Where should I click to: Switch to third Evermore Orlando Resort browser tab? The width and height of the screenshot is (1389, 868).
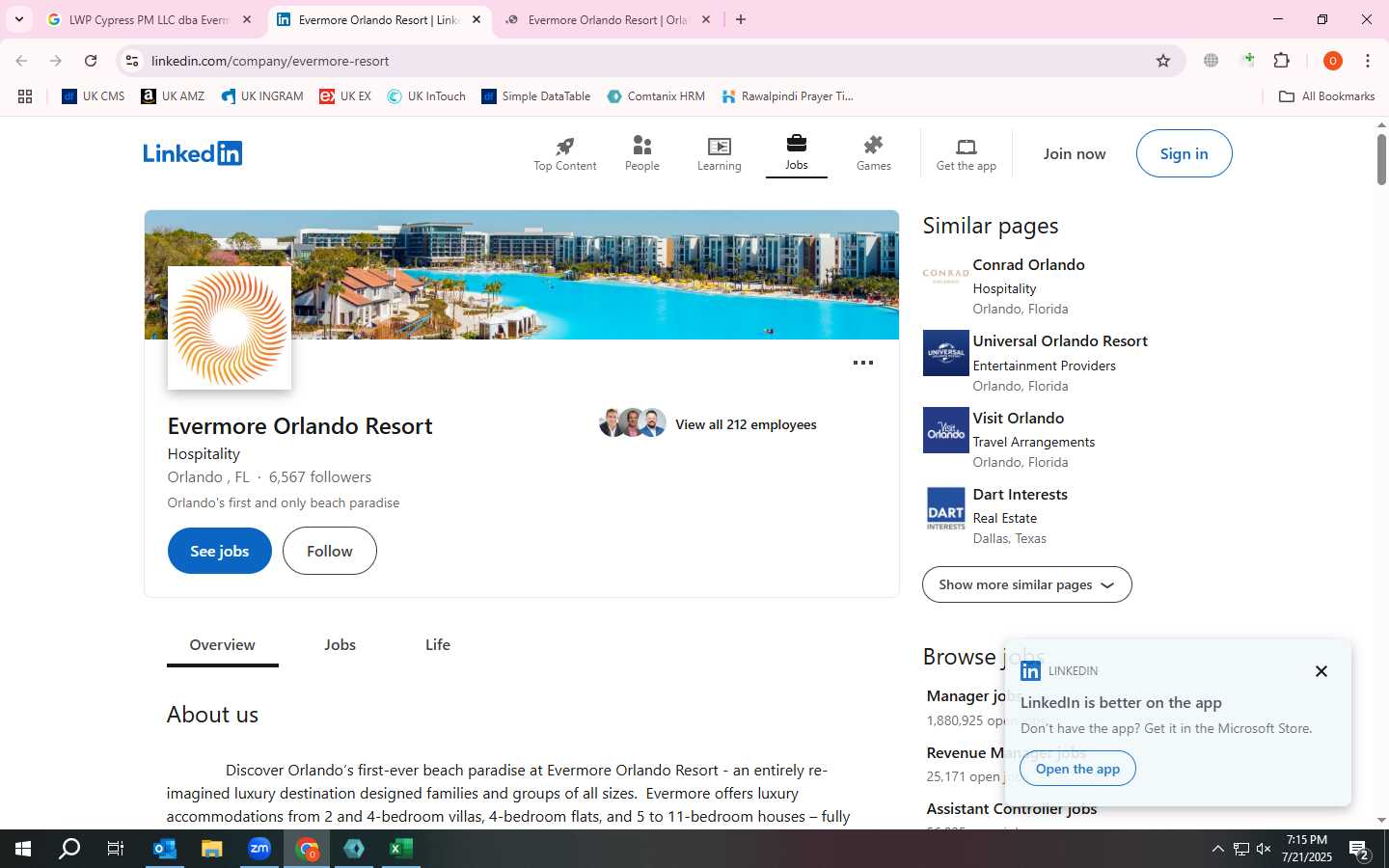click(x=608, y=19)
